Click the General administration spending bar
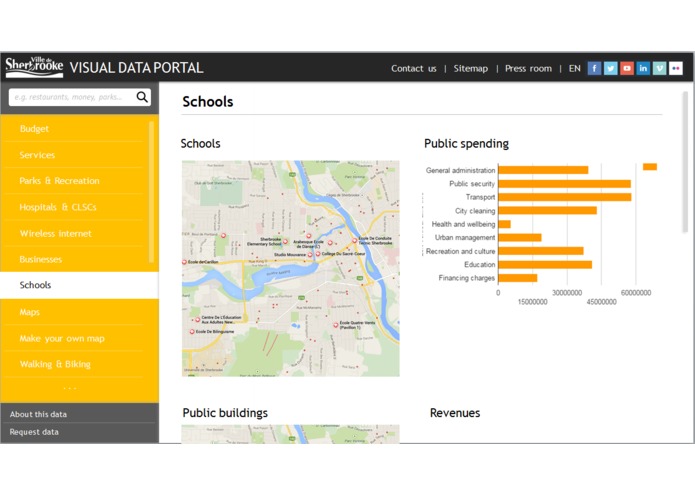Screen dimensions: 695x494 pos(543,170)
